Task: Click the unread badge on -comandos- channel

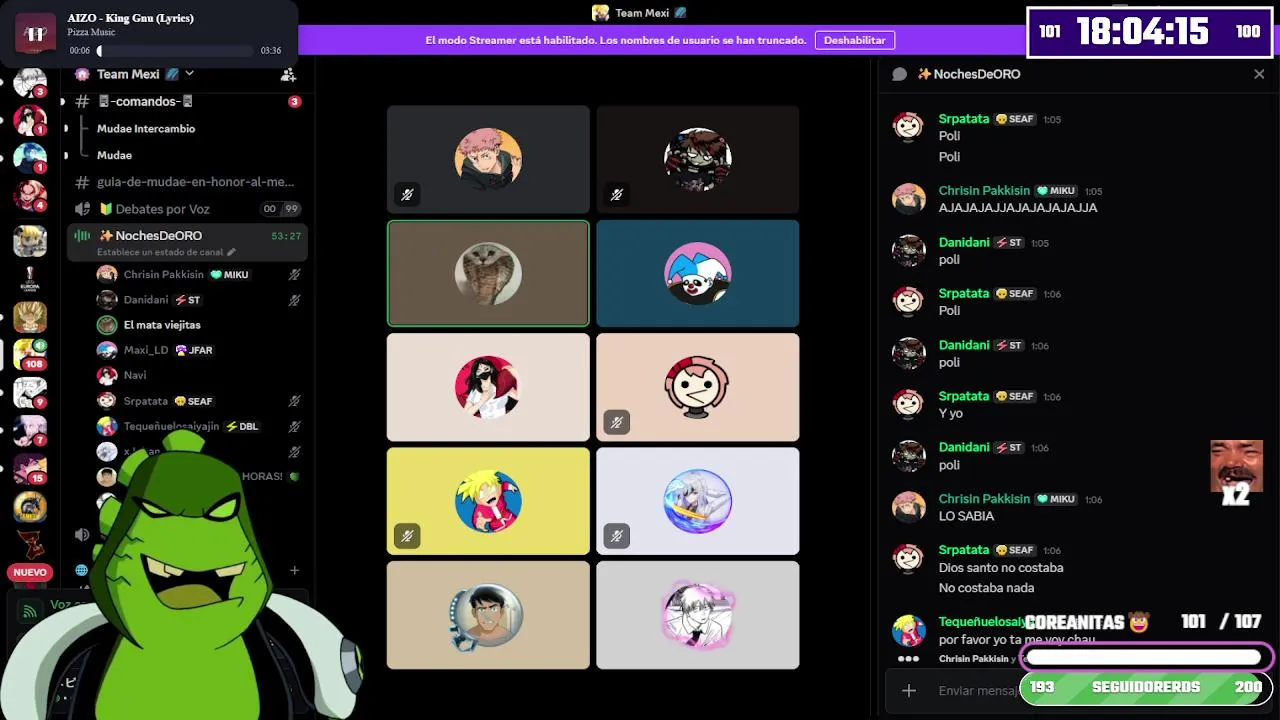Action: click(x=294, y=101)
